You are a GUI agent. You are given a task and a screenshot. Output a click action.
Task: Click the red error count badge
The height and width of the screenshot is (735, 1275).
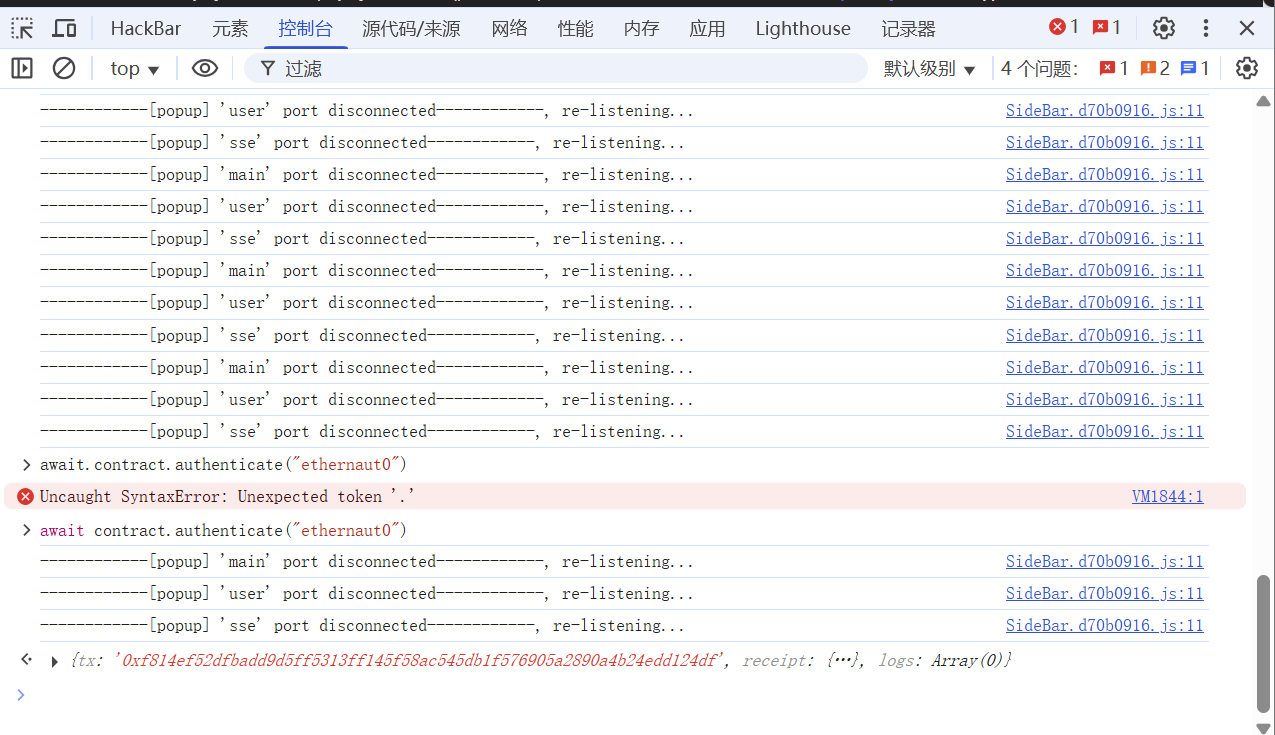pos(1064,27)
